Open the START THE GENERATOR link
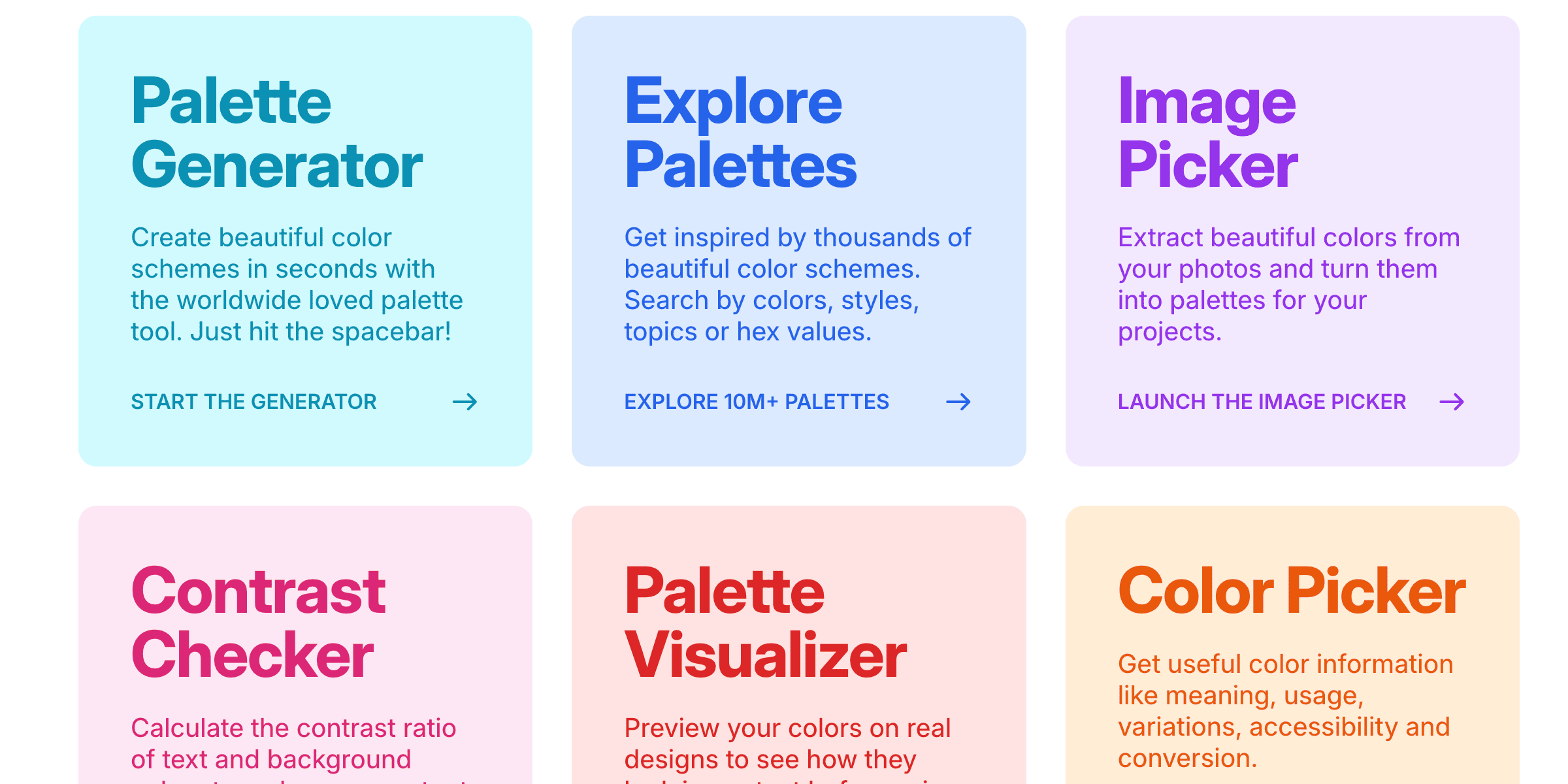Screen dimensions: 1568x784 253,402
